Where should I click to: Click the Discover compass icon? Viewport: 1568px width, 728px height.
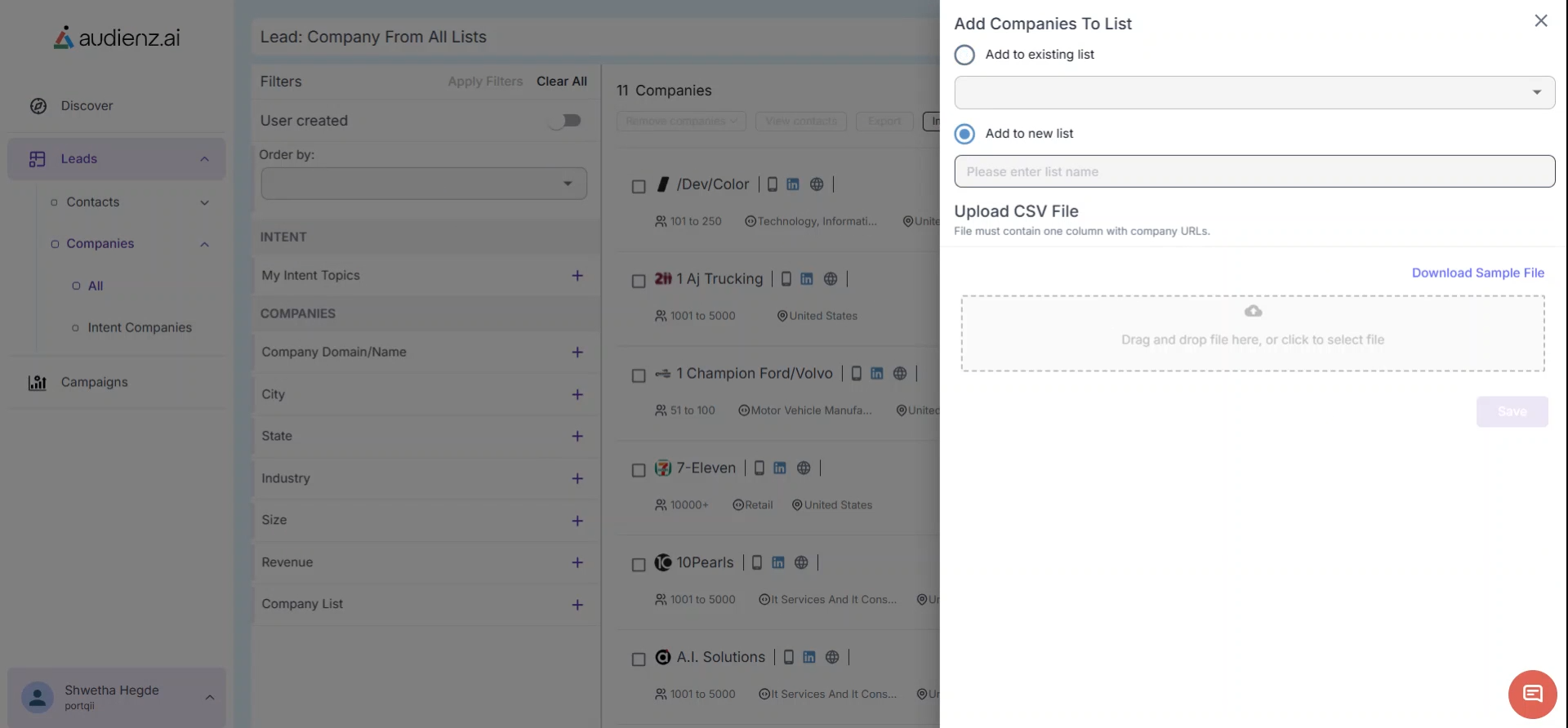(x=38, y=106)
